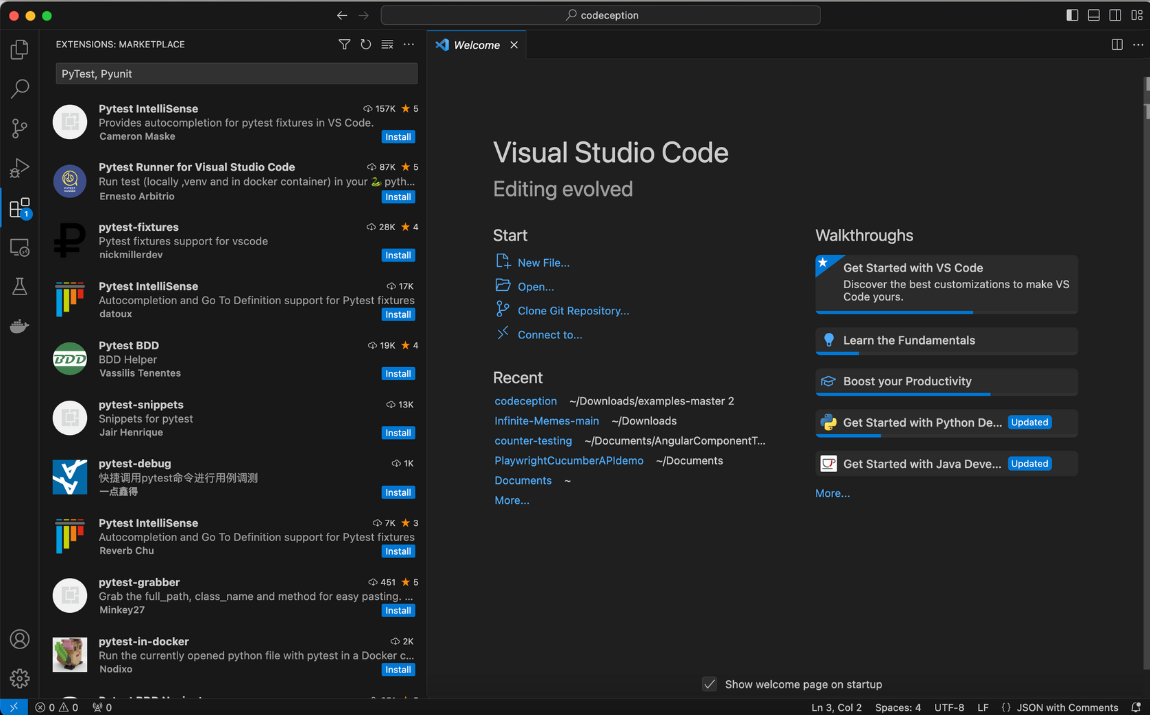1150x715 pixels.
Task: Open the Source Control view
Action: [19, 128]
